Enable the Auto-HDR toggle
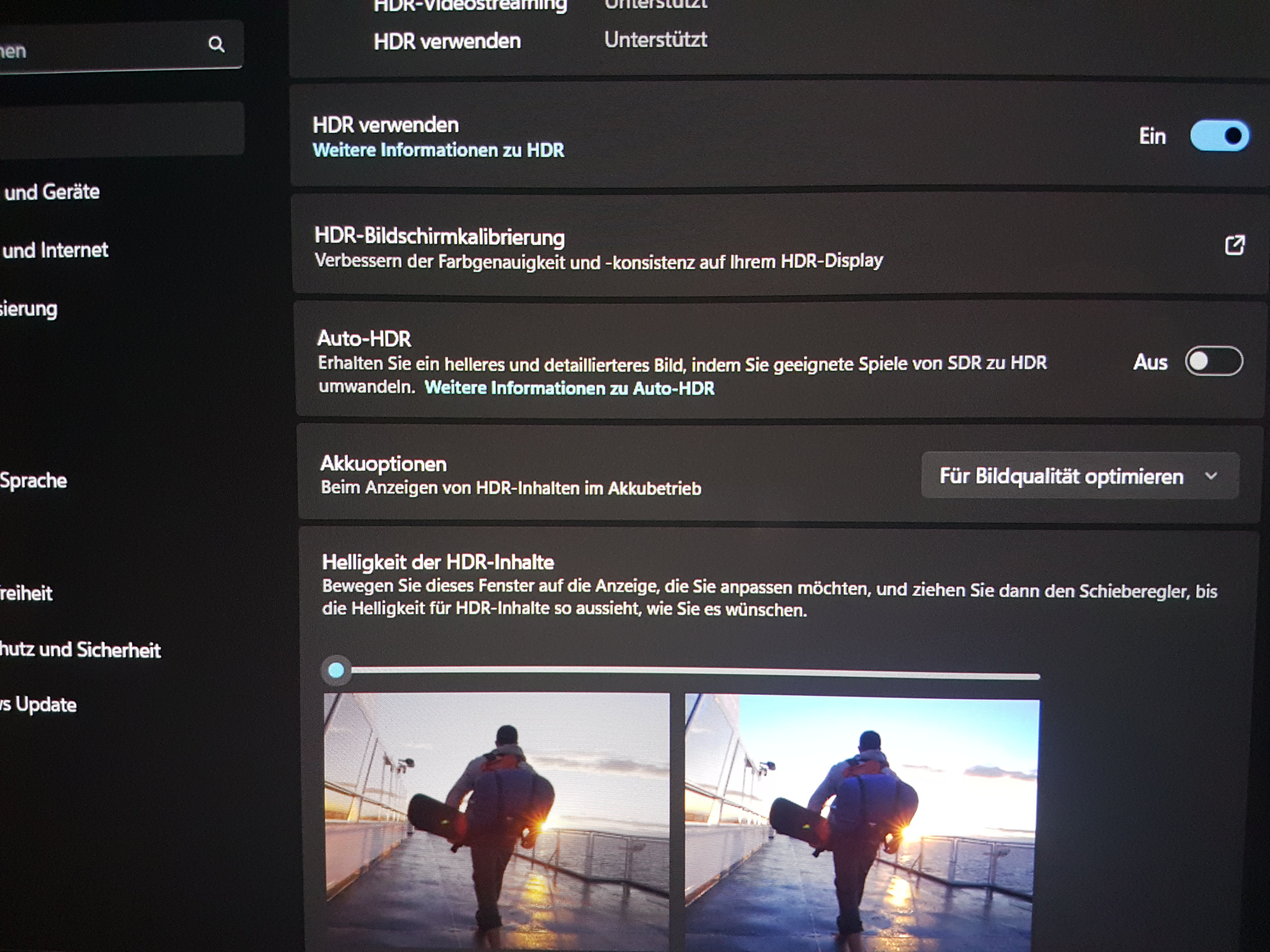 click(x=1214, y=362)
